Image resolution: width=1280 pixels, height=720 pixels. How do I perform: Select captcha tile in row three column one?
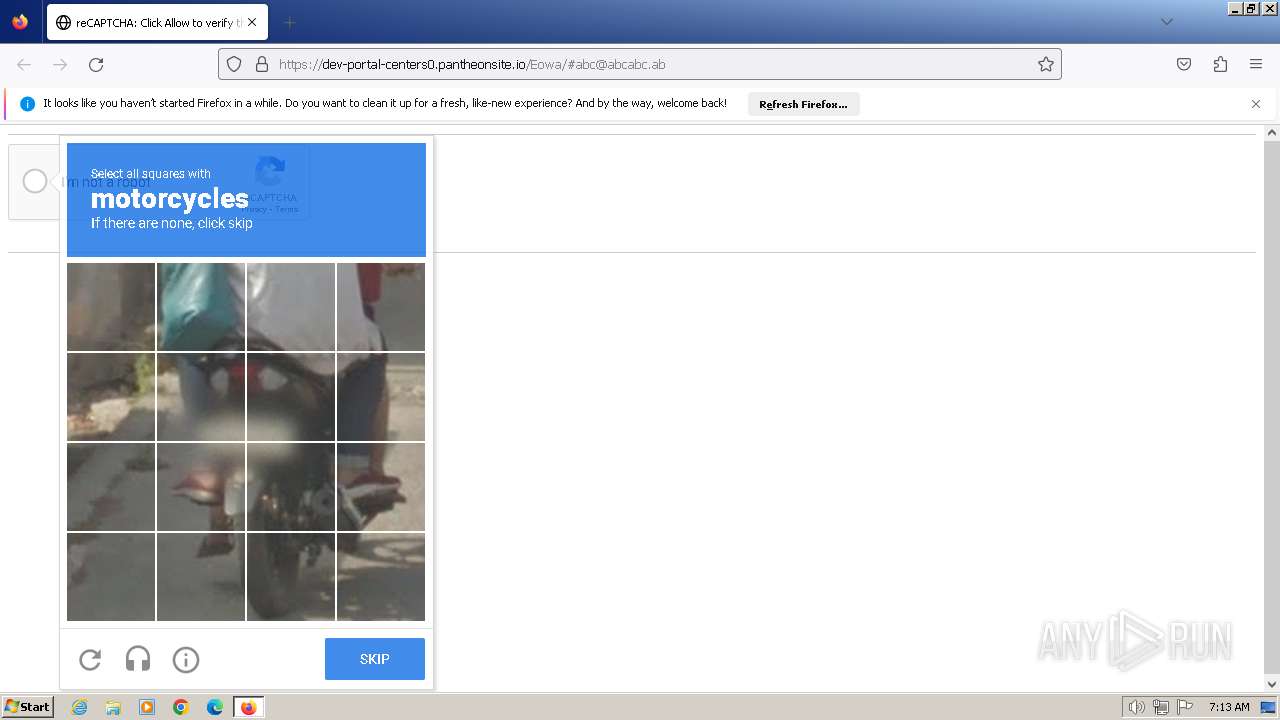click(111, 487)
